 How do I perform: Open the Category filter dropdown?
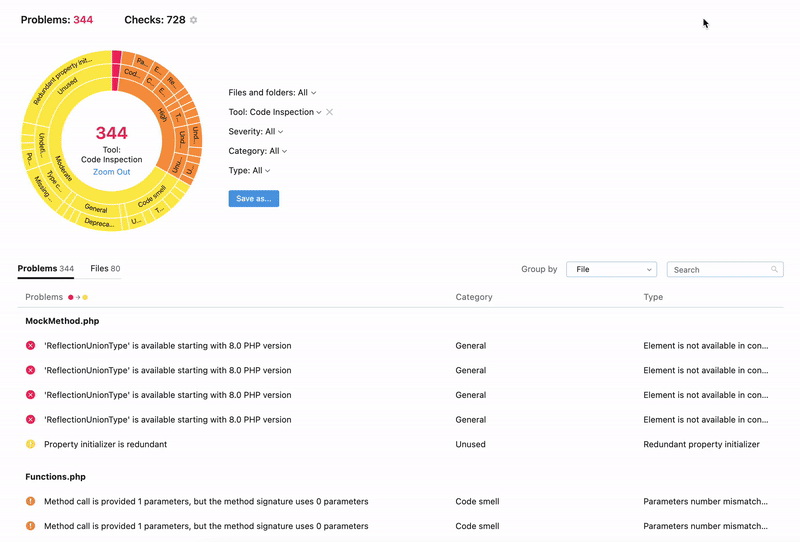point(257,151)
